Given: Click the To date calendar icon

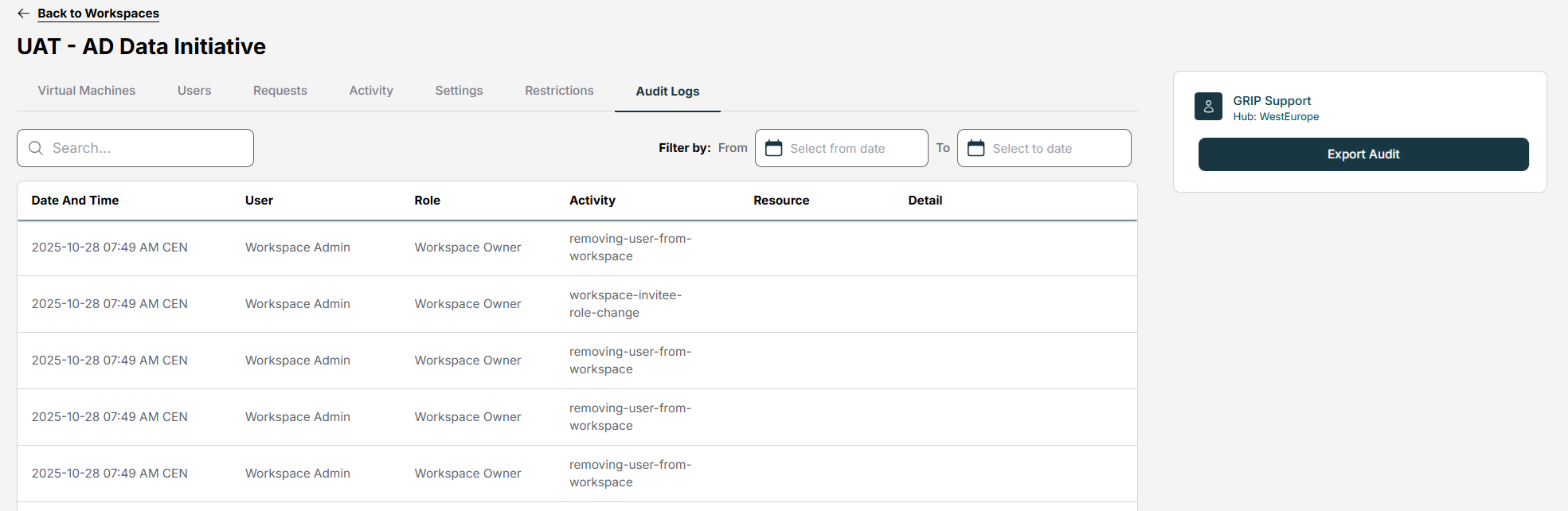Looking at the screenshot, I should (x=976, y=148).
